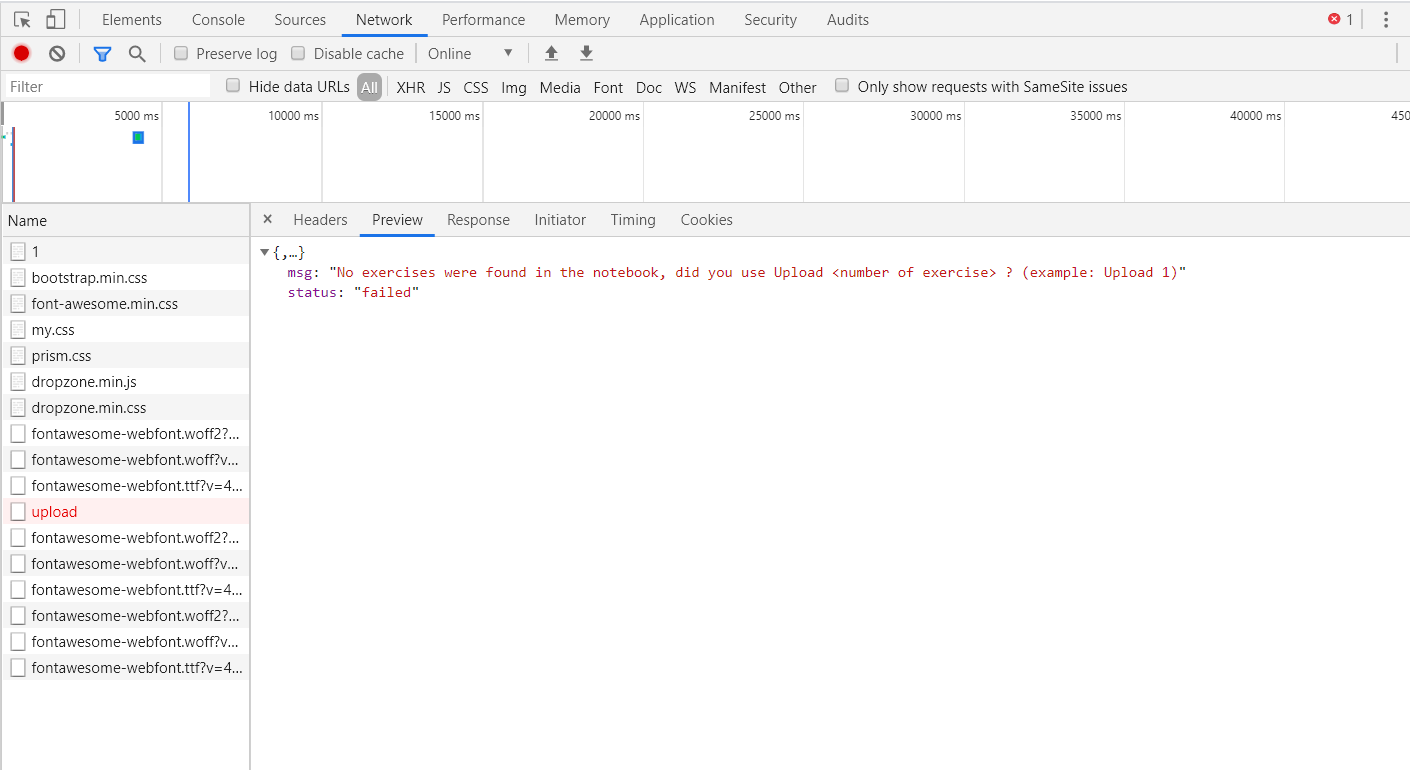Click the import HAR upload arrow
Image resolution: width=1410 pixels, height=770 pixels.
pos(551,54)
